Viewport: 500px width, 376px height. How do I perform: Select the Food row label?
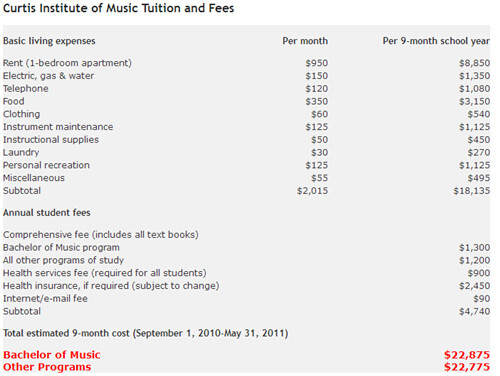pos(14,101)
